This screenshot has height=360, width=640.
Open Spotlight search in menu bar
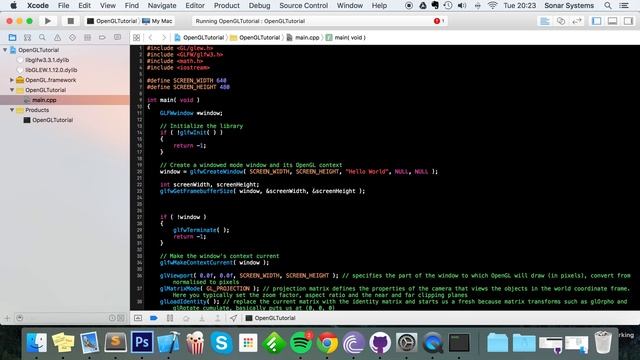tap(608, 6)
